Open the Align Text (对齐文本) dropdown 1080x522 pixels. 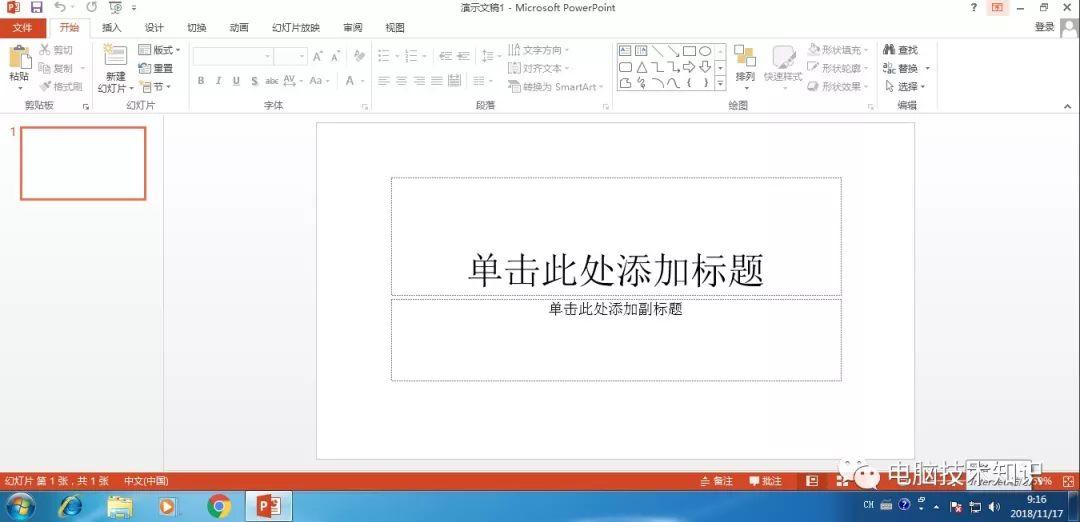tap(539, 68)
